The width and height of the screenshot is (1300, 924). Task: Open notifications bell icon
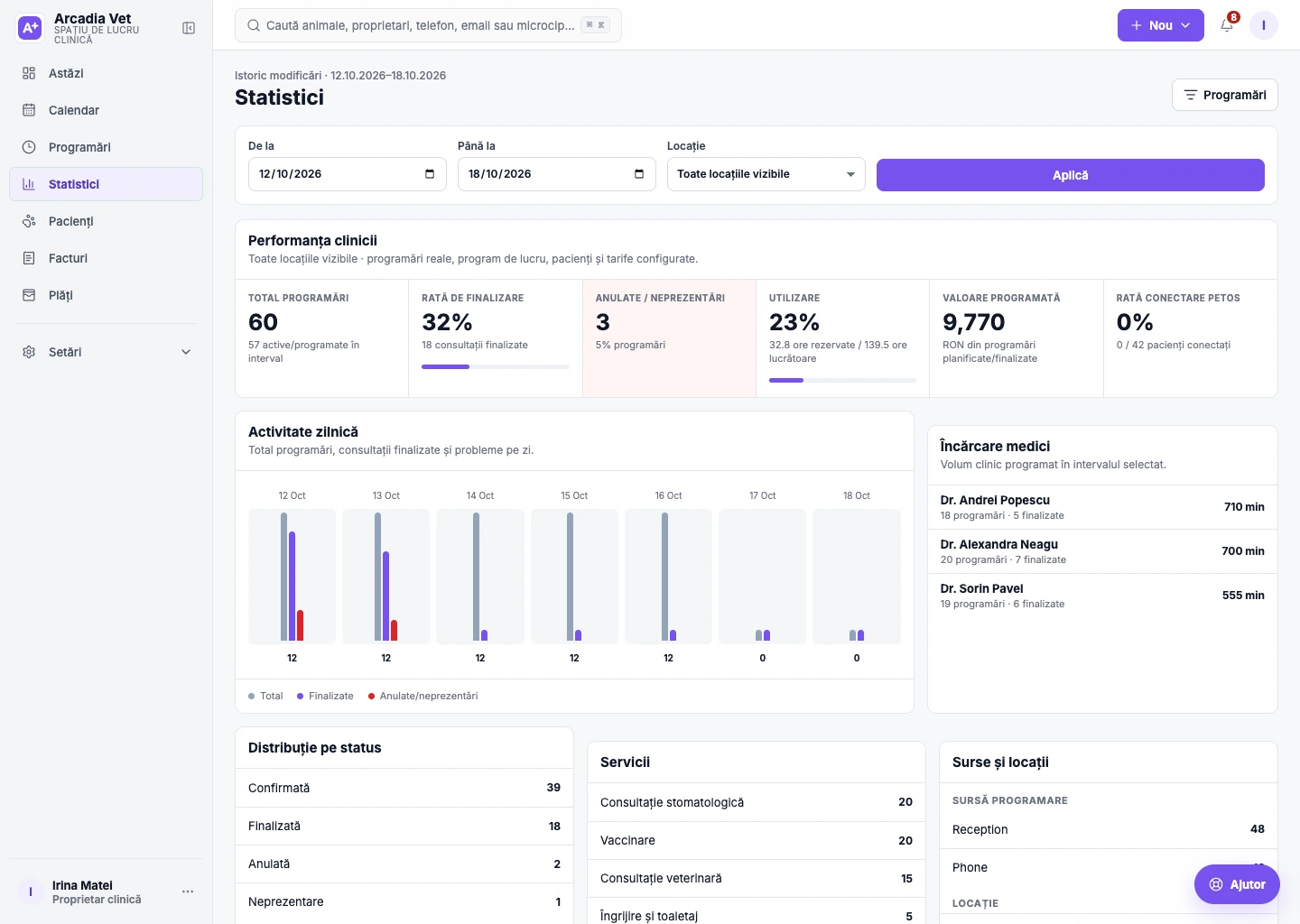click(x=1227, y=25)
